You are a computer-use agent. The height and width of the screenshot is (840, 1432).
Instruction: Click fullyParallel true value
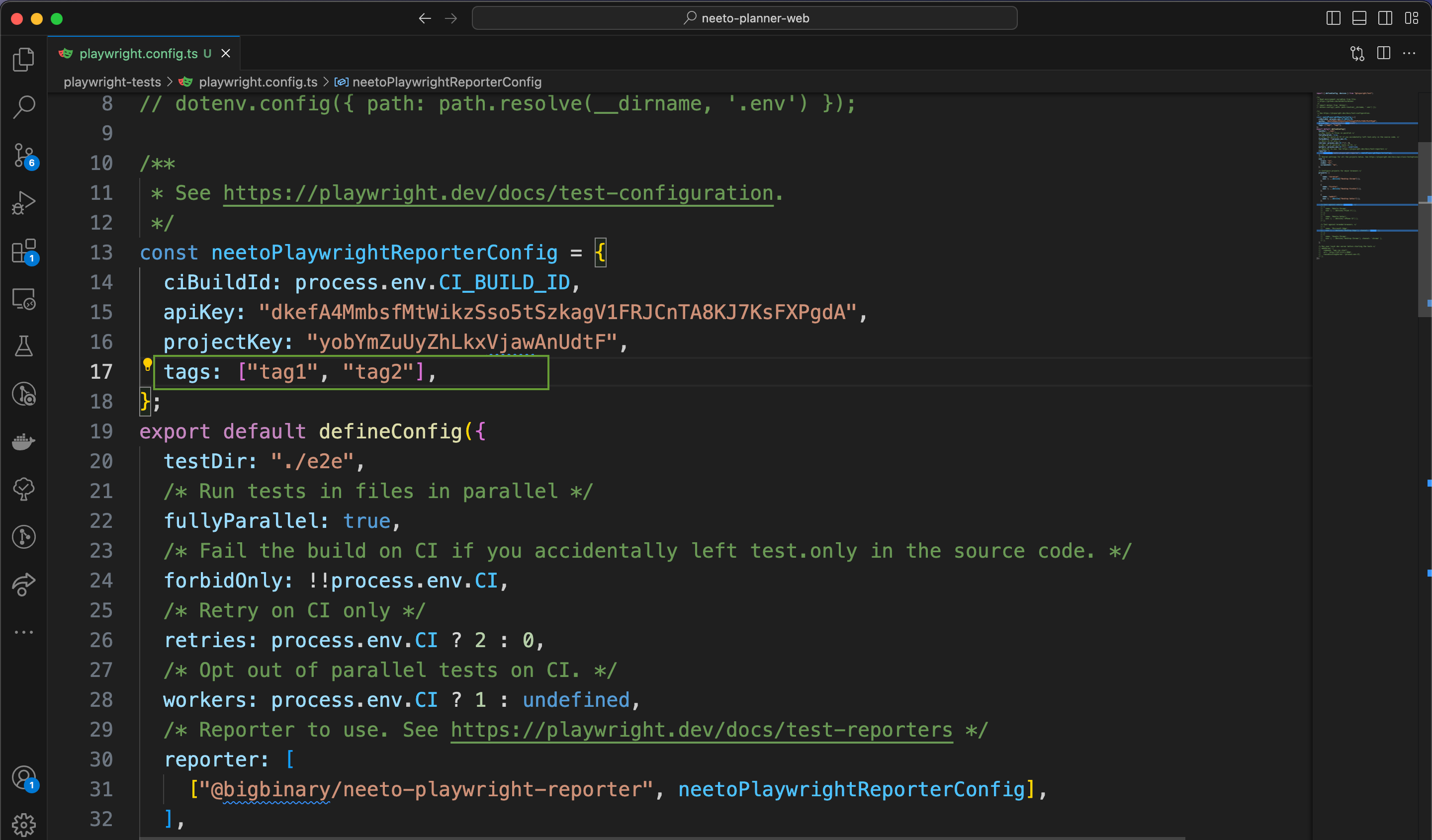coord(366,521)
